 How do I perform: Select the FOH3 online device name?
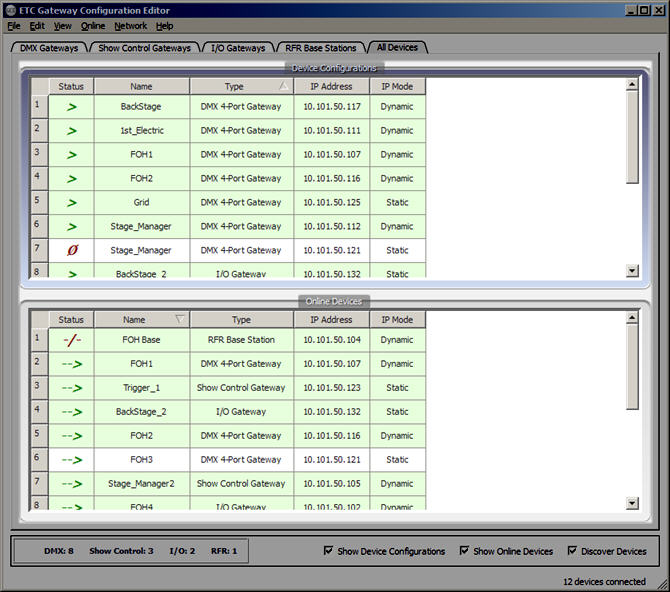(x=141, y=459)
